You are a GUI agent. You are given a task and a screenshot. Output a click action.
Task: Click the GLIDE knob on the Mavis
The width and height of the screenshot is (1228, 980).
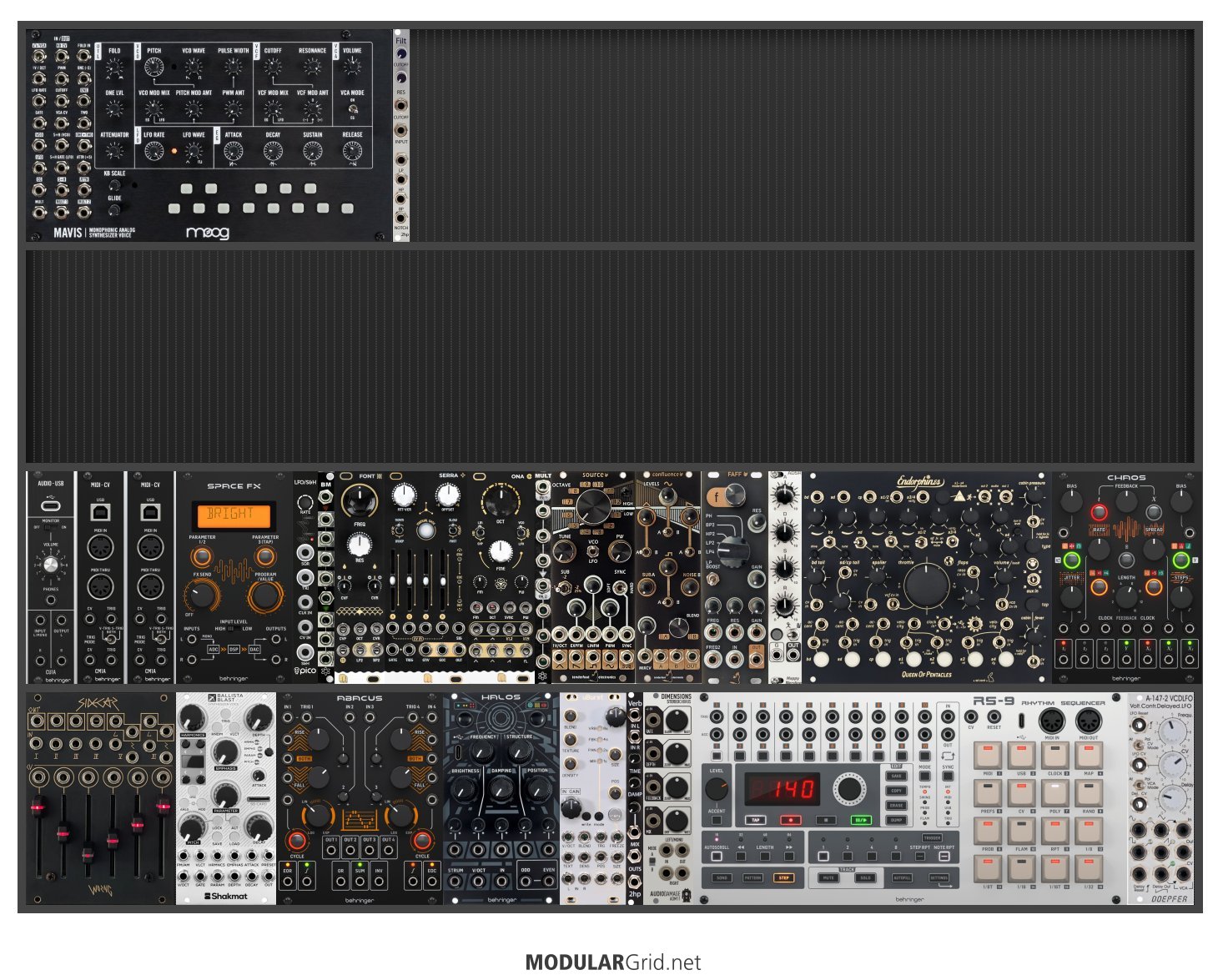coord(114,209)
